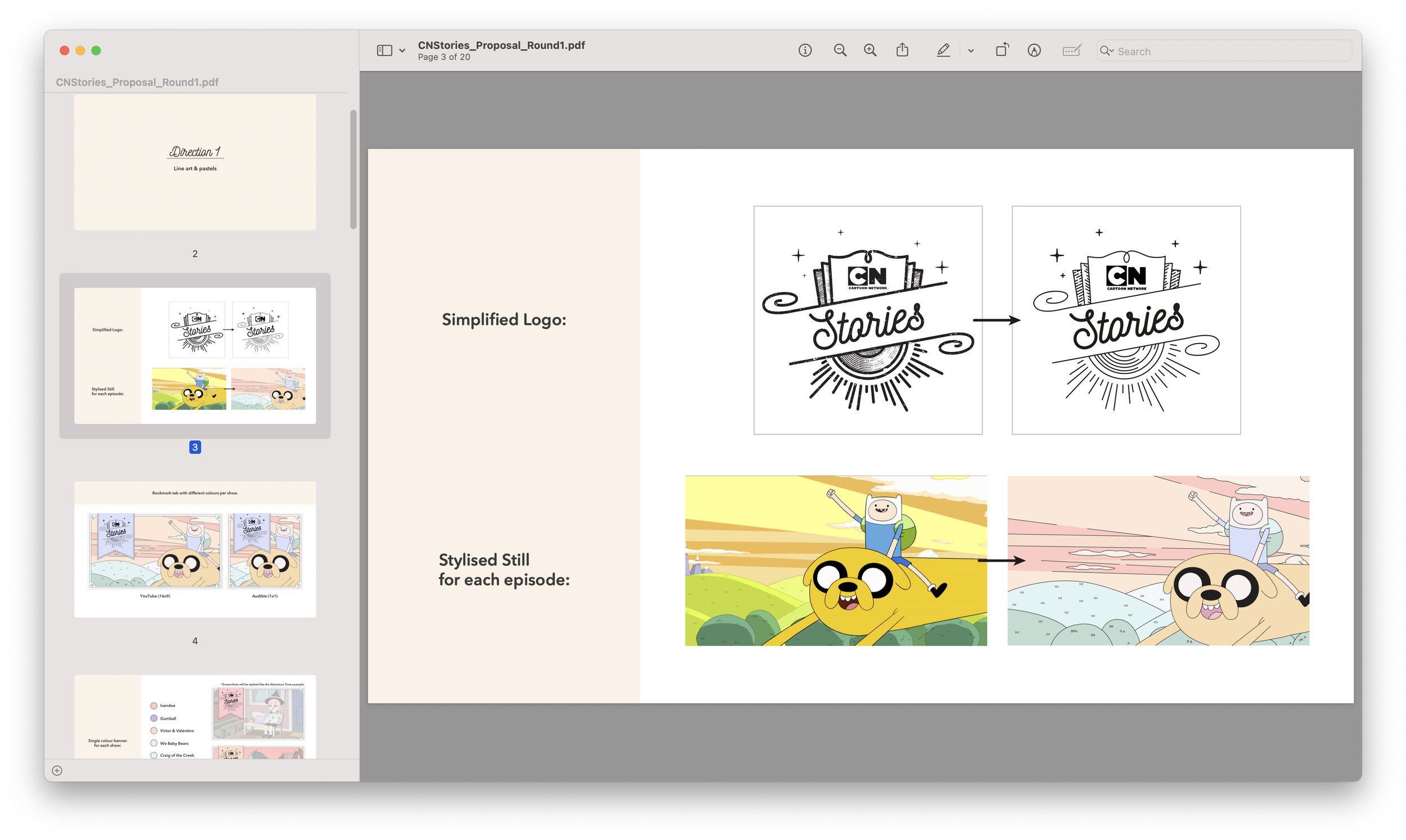Image resolution: width=1406 pixels, height=840 pixels.
Task: Open the form filling toolbar icon
Action: [1071, 51]
